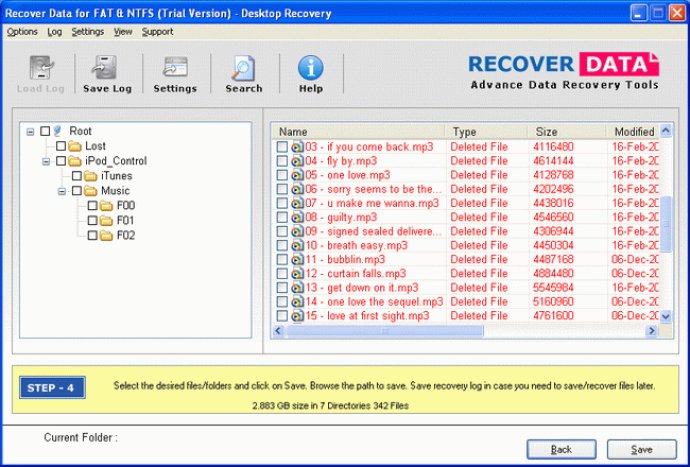Click mp3 icon of '03 - if you come back.mp3'

click(x=298, y=147)
